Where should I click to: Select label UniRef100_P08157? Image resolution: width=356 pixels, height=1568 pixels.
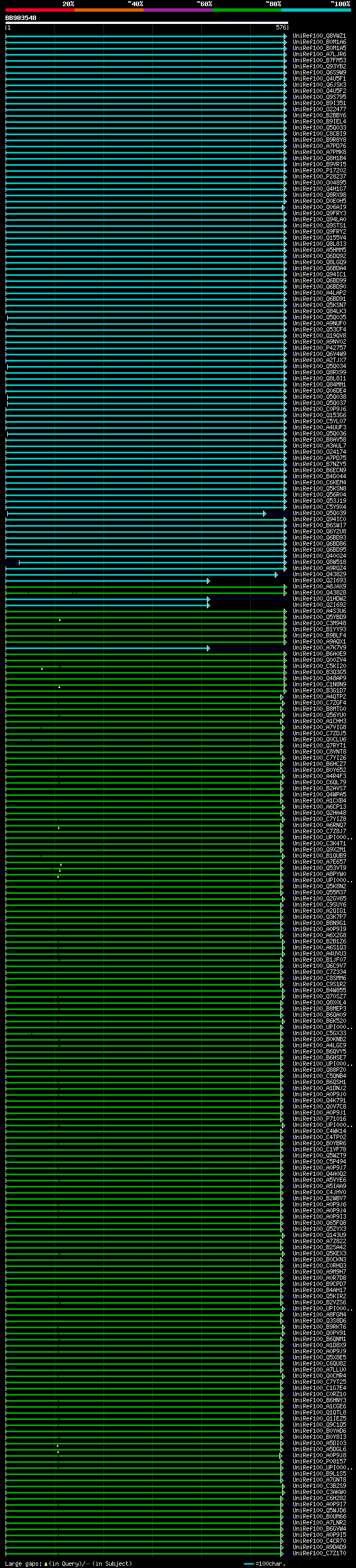(319, 1461)
